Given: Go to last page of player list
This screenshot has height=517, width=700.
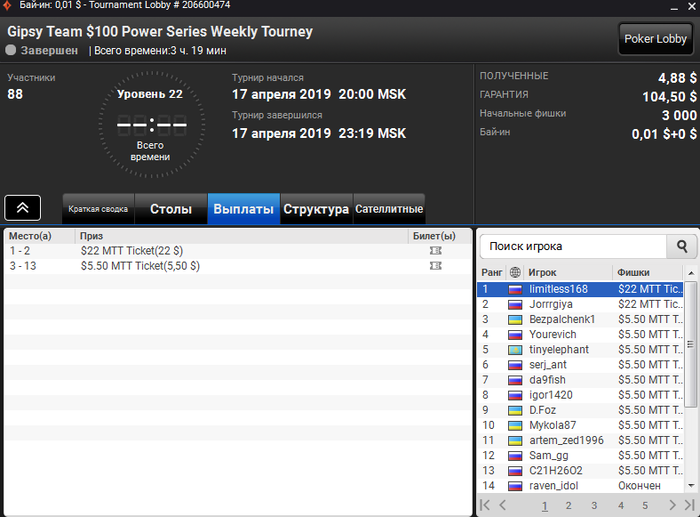Looking at the screenshot, I should point(690,505).
